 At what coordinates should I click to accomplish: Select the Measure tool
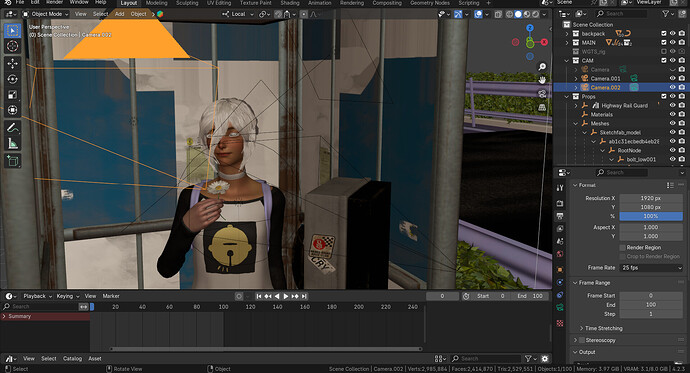12,143
